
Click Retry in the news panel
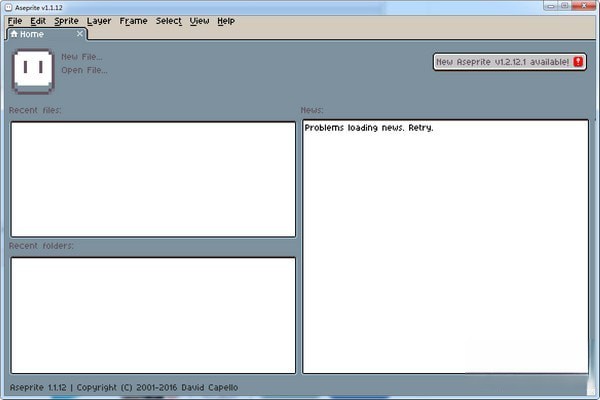coord(421,128)
